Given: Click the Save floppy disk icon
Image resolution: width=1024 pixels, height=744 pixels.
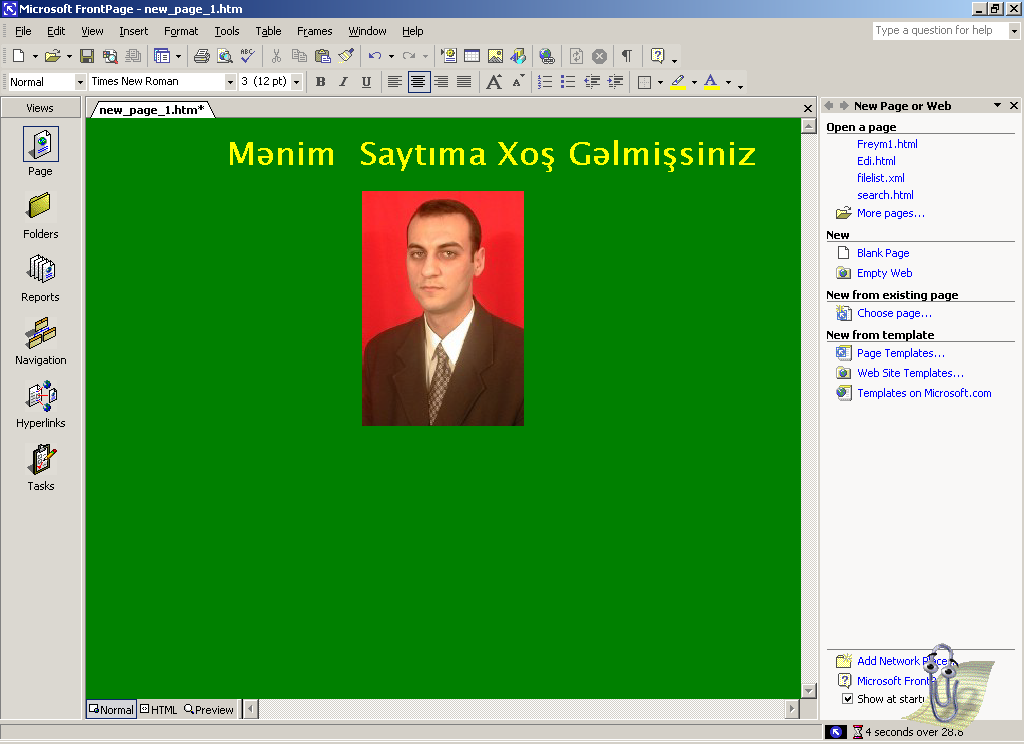Looking at the screenshot, I should [87, 56].
